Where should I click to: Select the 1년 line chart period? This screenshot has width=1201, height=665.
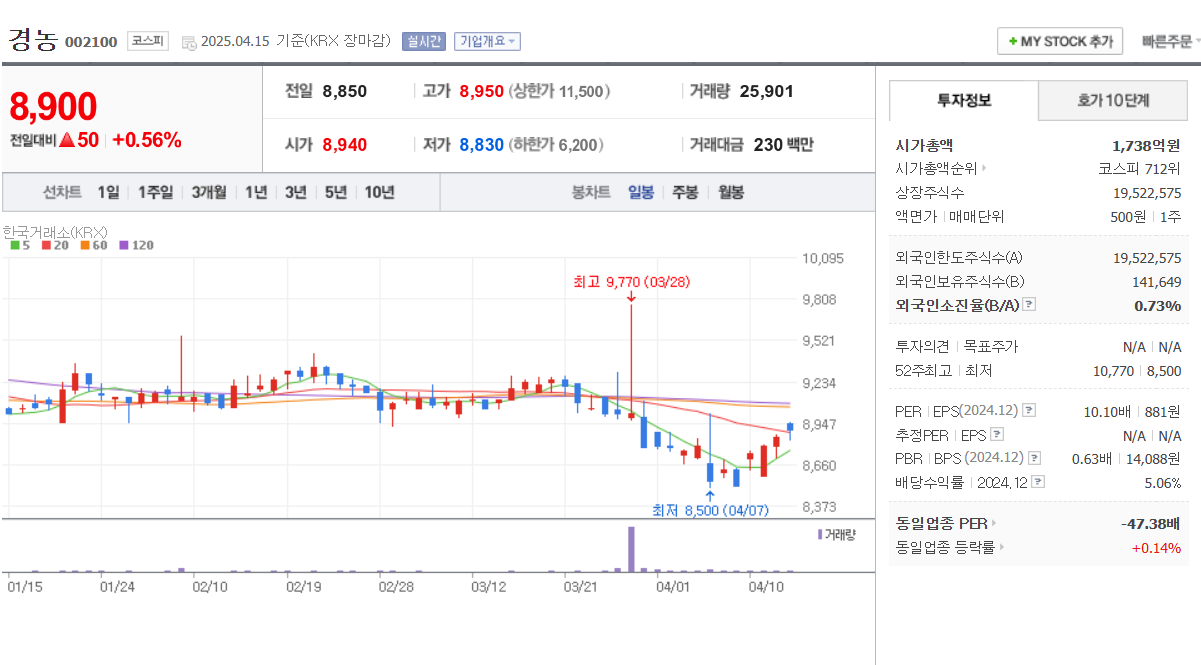click(x=256, y=192)
